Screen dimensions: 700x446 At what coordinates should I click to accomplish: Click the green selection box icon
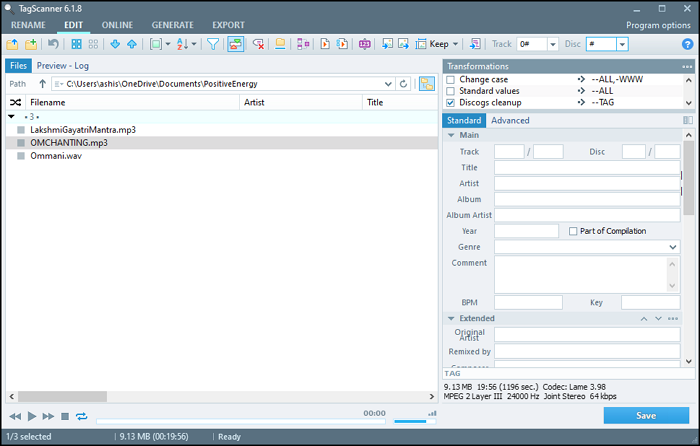pyautogui.click(x=155, y=44)
